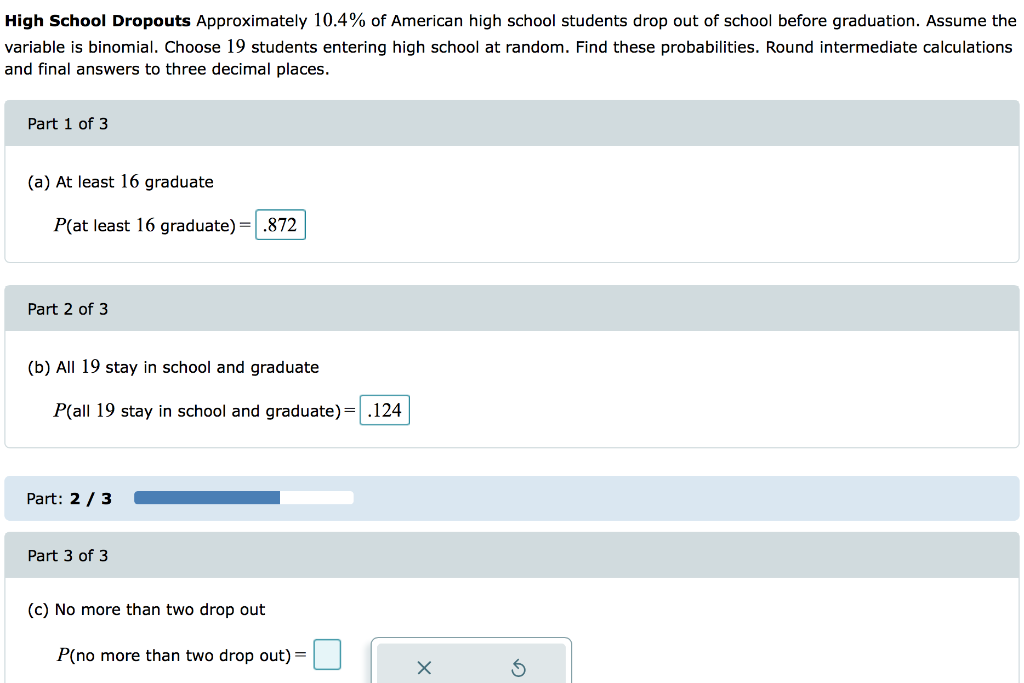Click the X delete icon in answer toolbar
Viewport: 1024px width, 683px height.
pyautogui.click(x=423, y=667)
